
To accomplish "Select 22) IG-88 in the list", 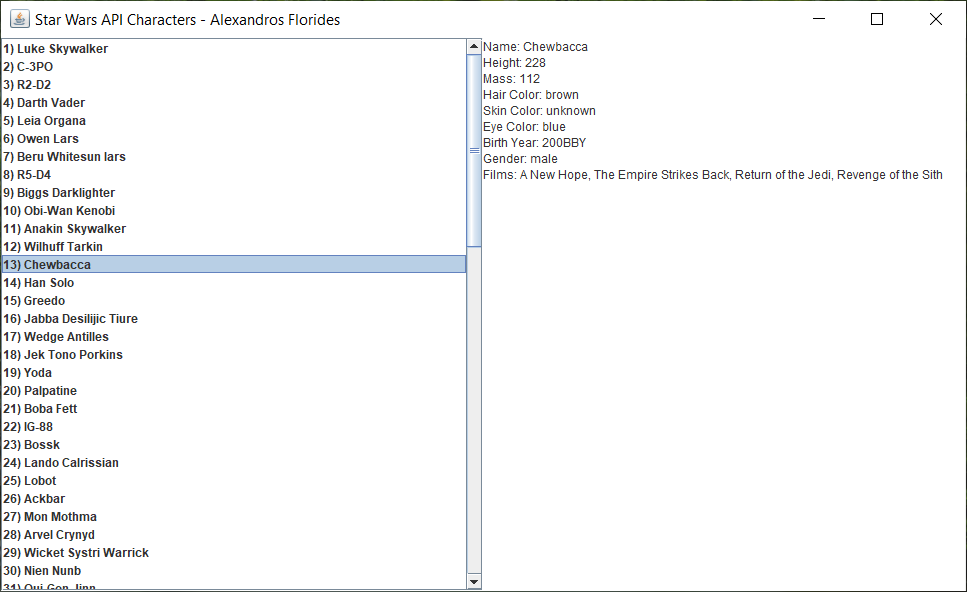I will [234, 427].
